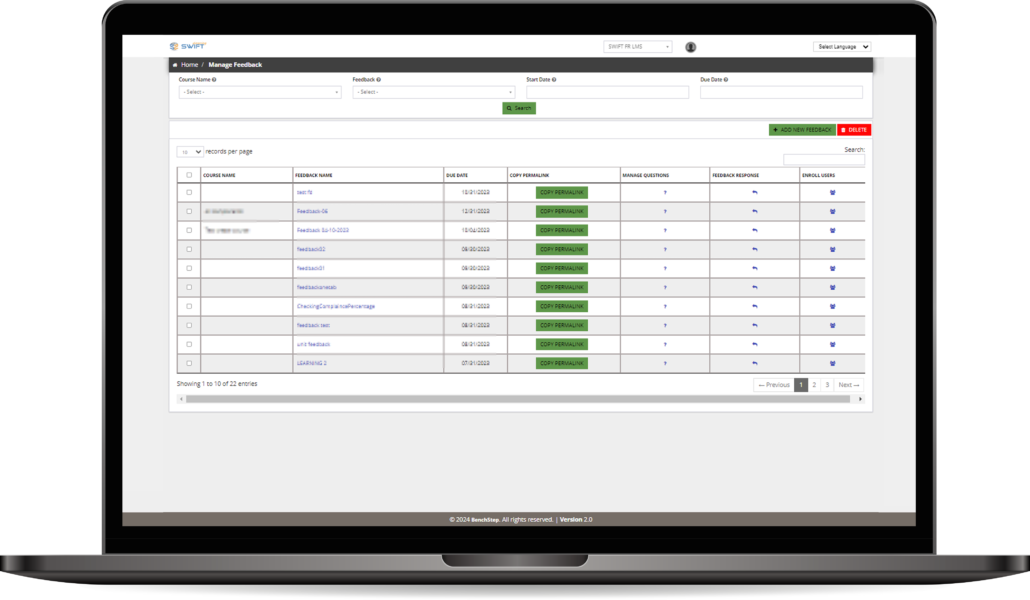The image size is (1030, 600).
Task: Toggle the select-all header checkbox
Action: click(189, 175)
